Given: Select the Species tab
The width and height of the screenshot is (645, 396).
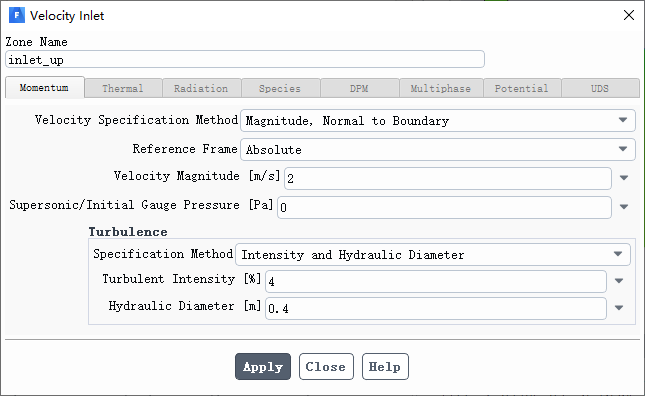Looking at the screenshot, I should click(280, 88).
